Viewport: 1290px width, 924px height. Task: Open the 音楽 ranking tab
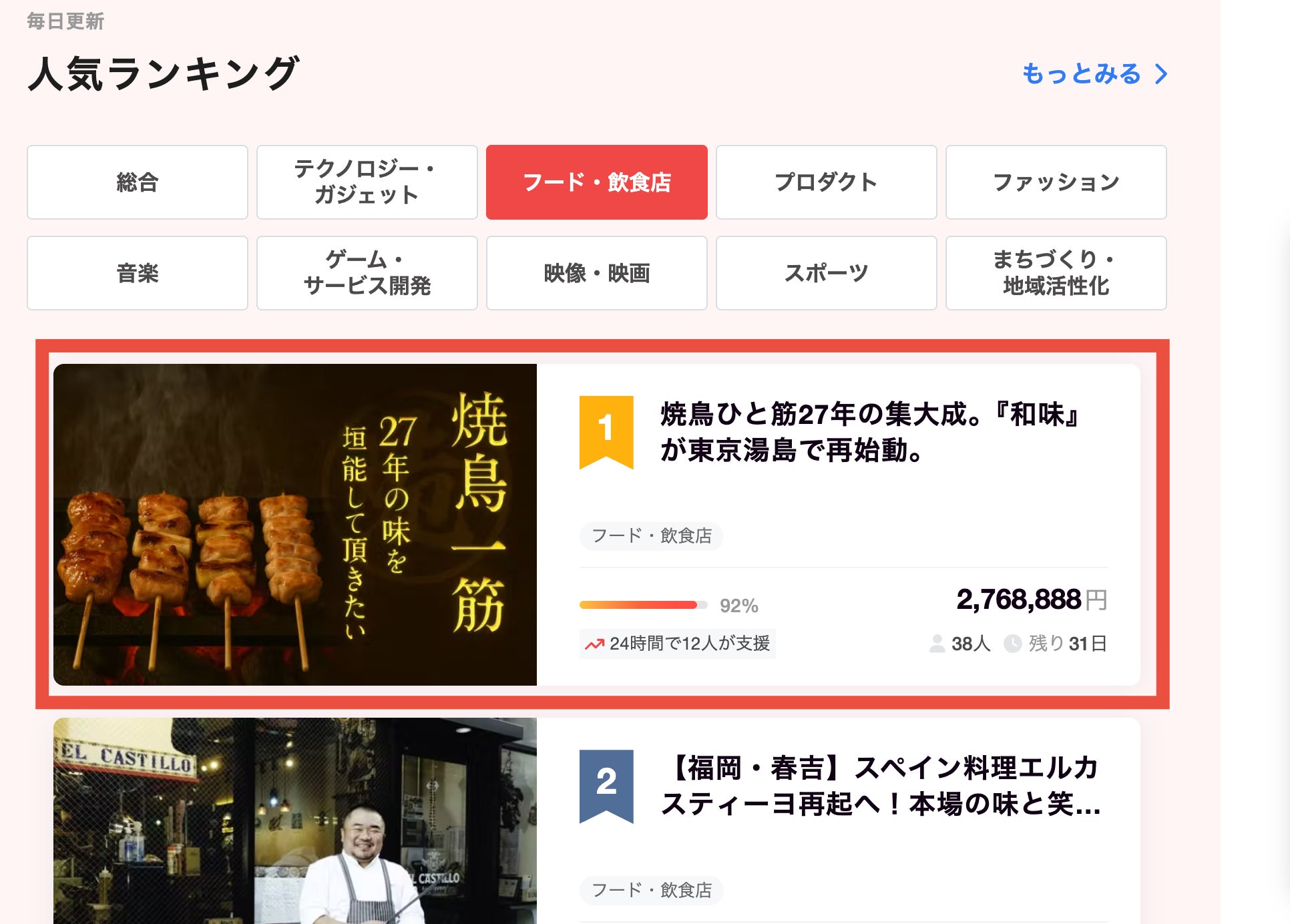point(138,273)
